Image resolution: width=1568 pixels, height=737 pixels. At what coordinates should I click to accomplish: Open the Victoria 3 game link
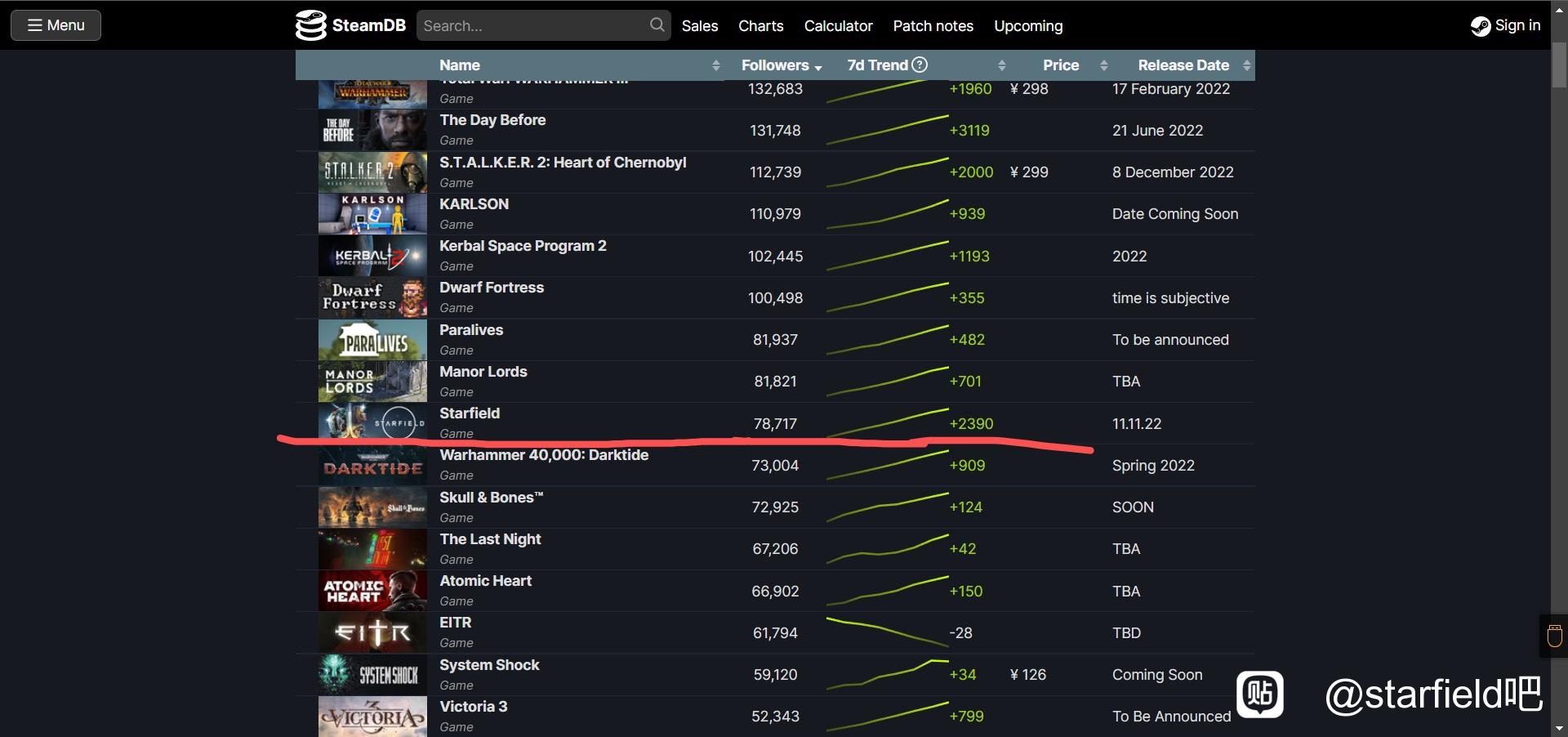473,707
